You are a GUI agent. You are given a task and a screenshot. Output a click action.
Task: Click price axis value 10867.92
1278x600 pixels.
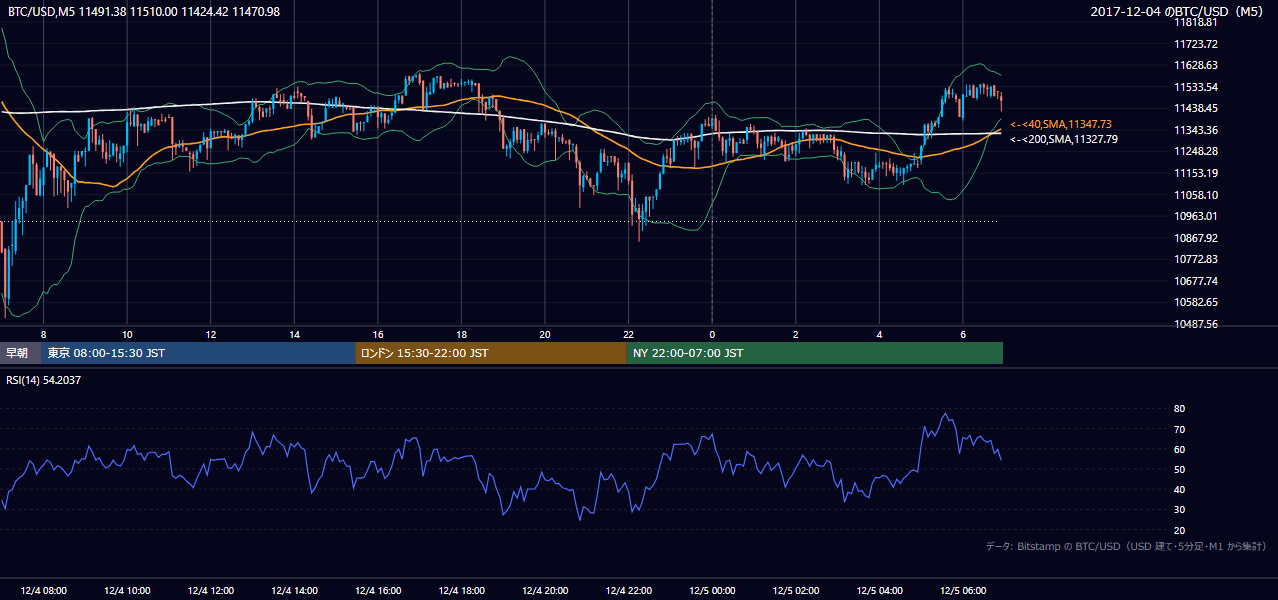[1196, 238]
